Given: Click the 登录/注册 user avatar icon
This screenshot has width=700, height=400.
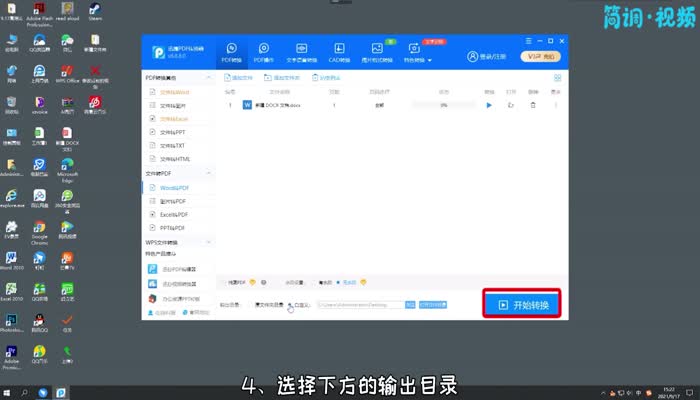Looking at the screenshot, I should point(475,56).
